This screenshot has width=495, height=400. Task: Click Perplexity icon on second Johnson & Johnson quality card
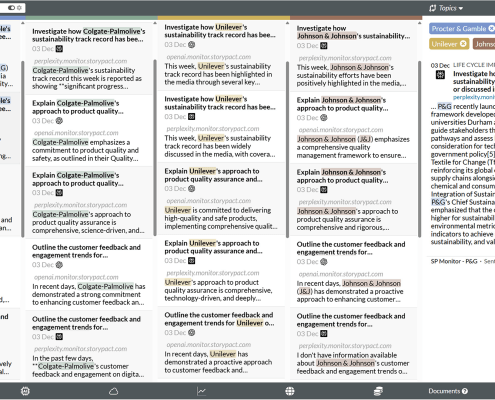[324, 190]
